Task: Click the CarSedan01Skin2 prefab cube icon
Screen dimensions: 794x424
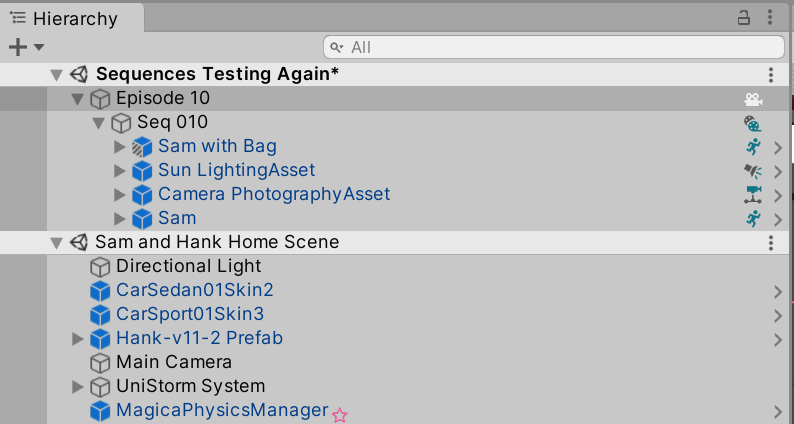Action: click(100, 291)
